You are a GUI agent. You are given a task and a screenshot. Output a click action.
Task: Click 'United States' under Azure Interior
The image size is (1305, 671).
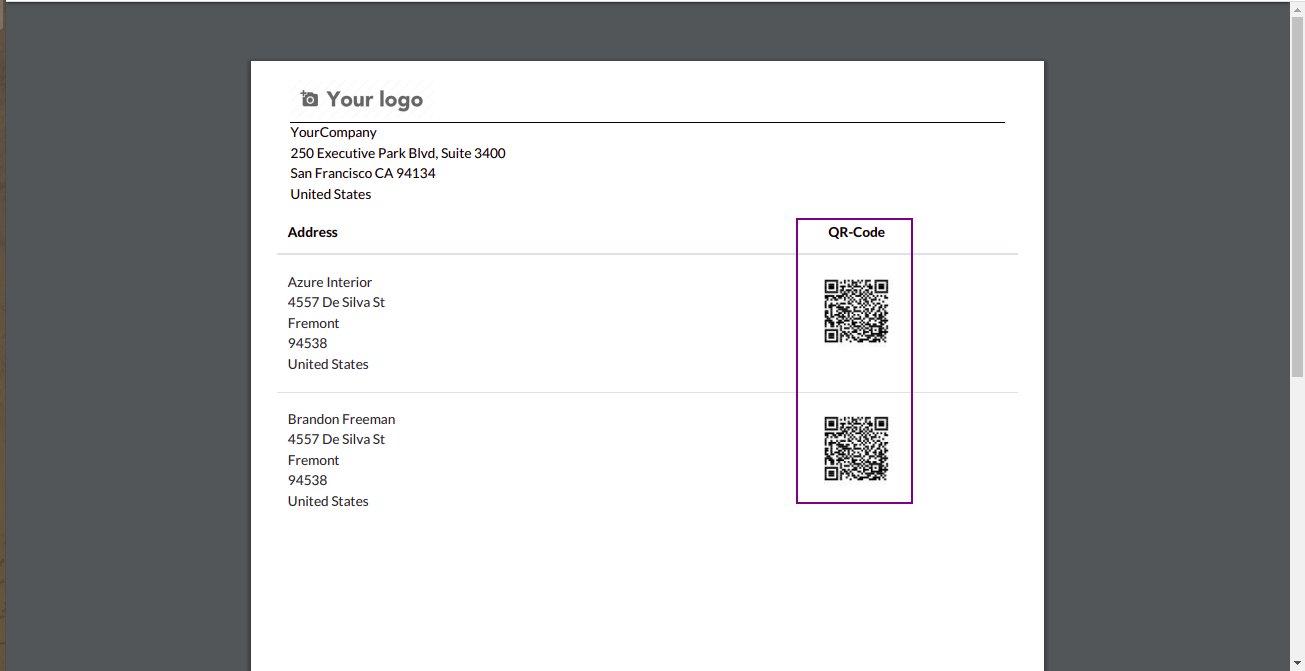328,364
